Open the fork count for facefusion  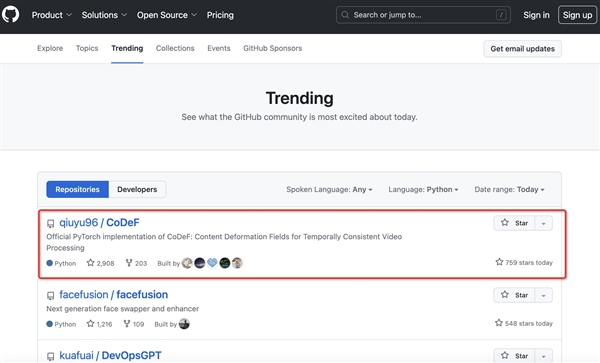[x=134, y=324]
